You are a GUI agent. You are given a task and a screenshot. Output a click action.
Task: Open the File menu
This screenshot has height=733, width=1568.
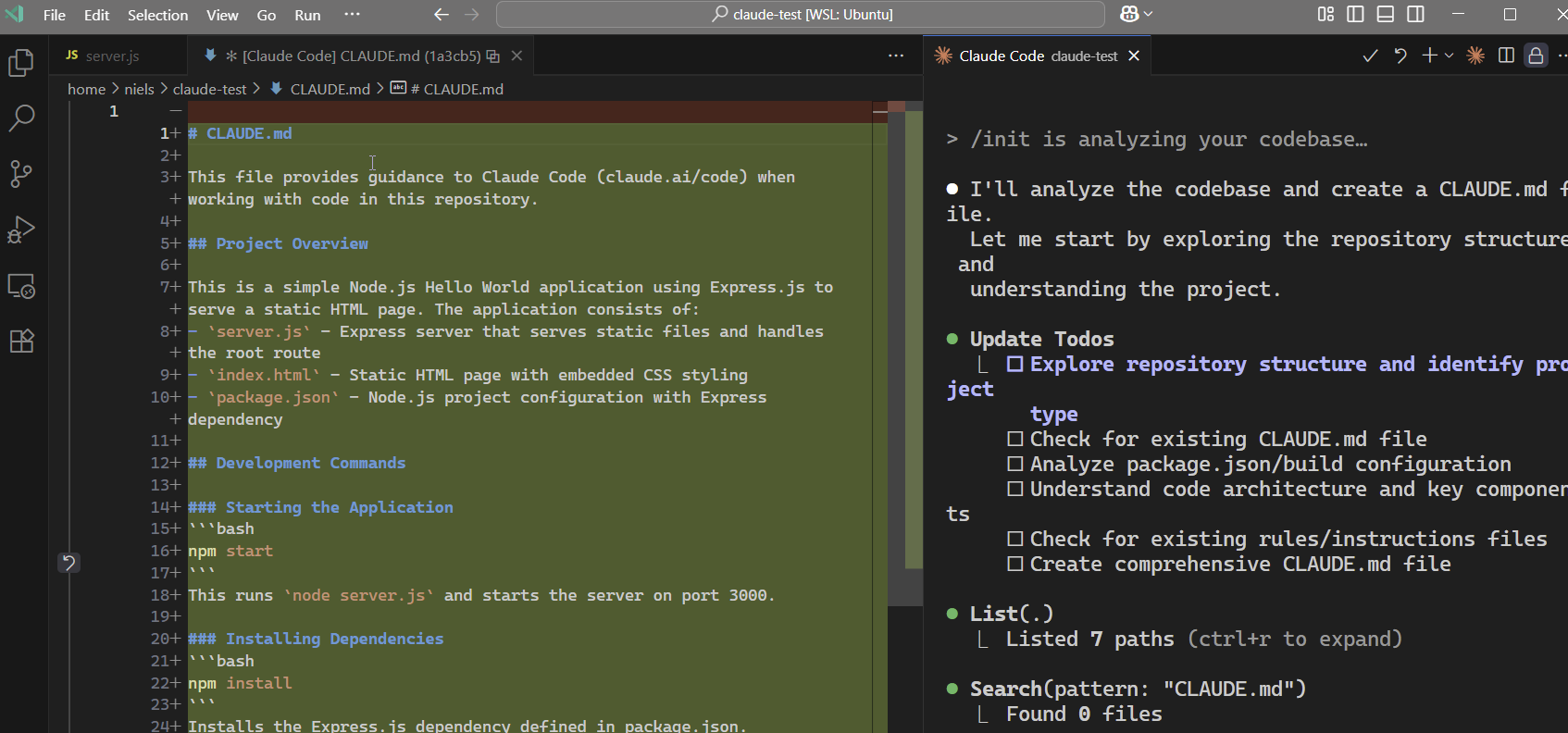55,15
